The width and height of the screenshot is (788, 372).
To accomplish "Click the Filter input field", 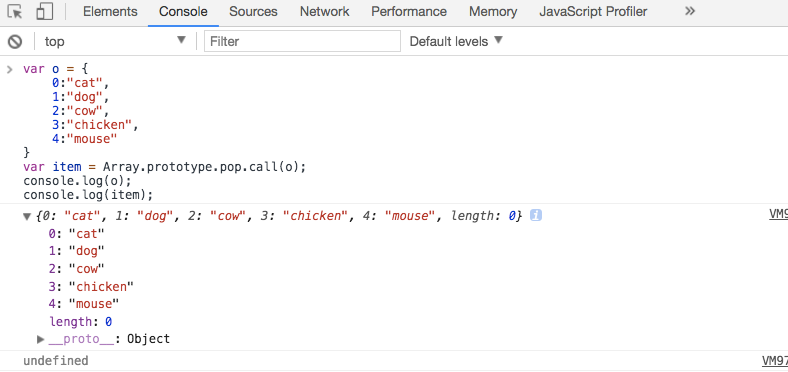I will [302, 41].
